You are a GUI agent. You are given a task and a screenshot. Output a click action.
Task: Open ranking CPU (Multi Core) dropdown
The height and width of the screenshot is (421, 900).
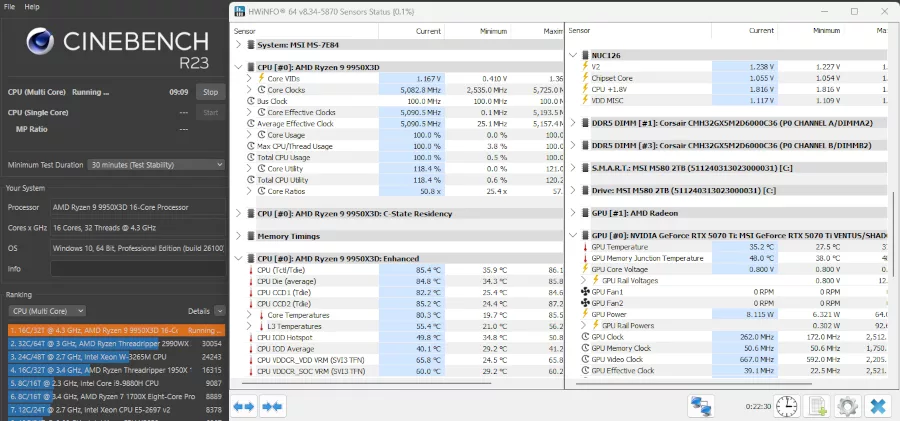(47, 311)
